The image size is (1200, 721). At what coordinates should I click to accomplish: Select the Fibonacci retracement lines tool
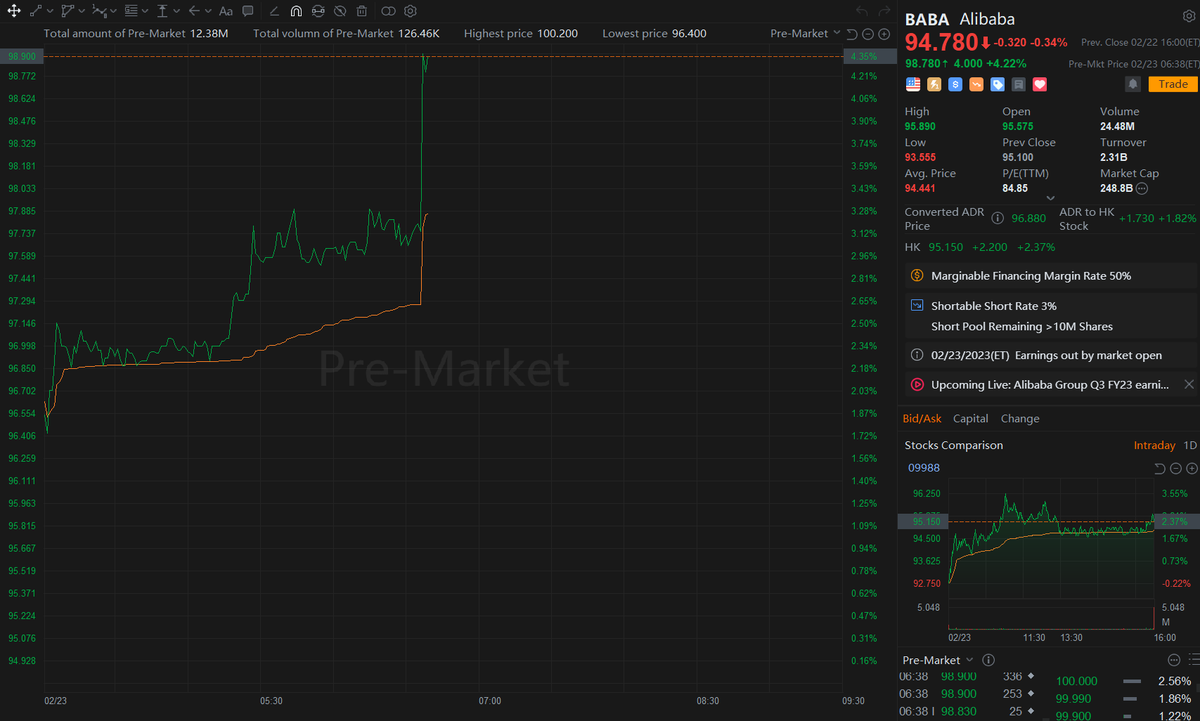click(131, 11)
